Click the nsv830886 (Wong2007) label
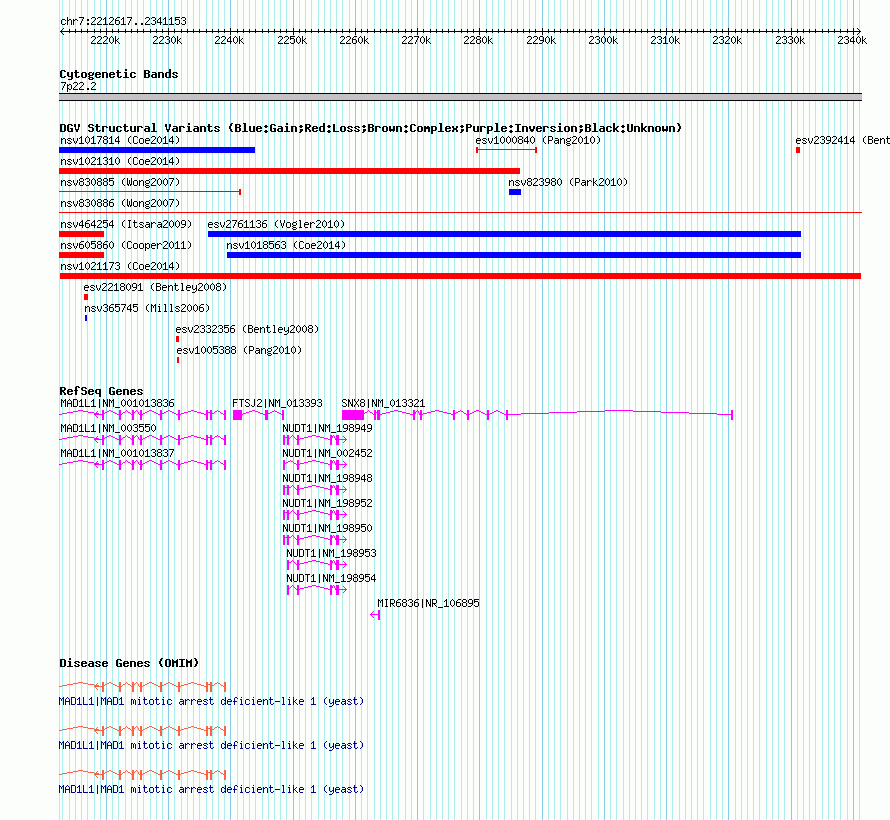The width and height of the screenshot is (890, 820). click(x=120, y=203)
